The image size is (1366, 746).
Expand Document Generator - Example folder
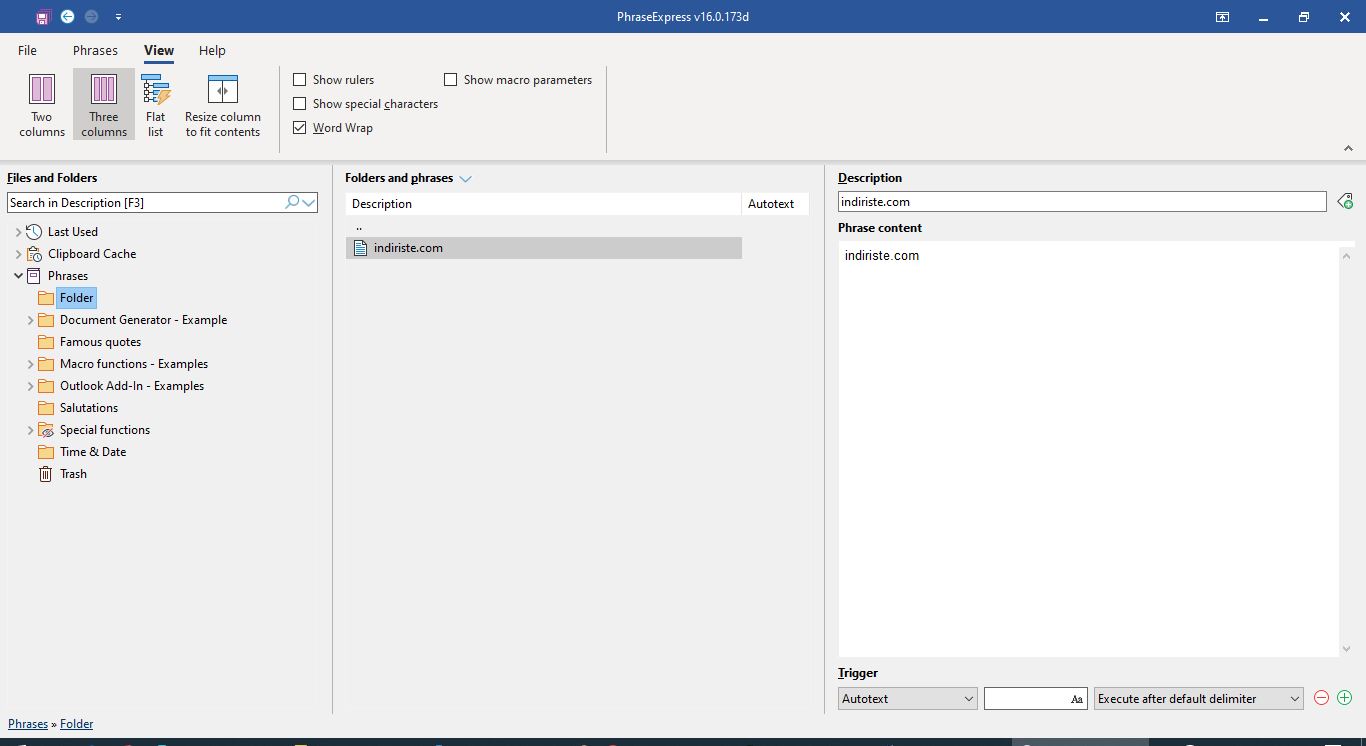pos(30,320)
